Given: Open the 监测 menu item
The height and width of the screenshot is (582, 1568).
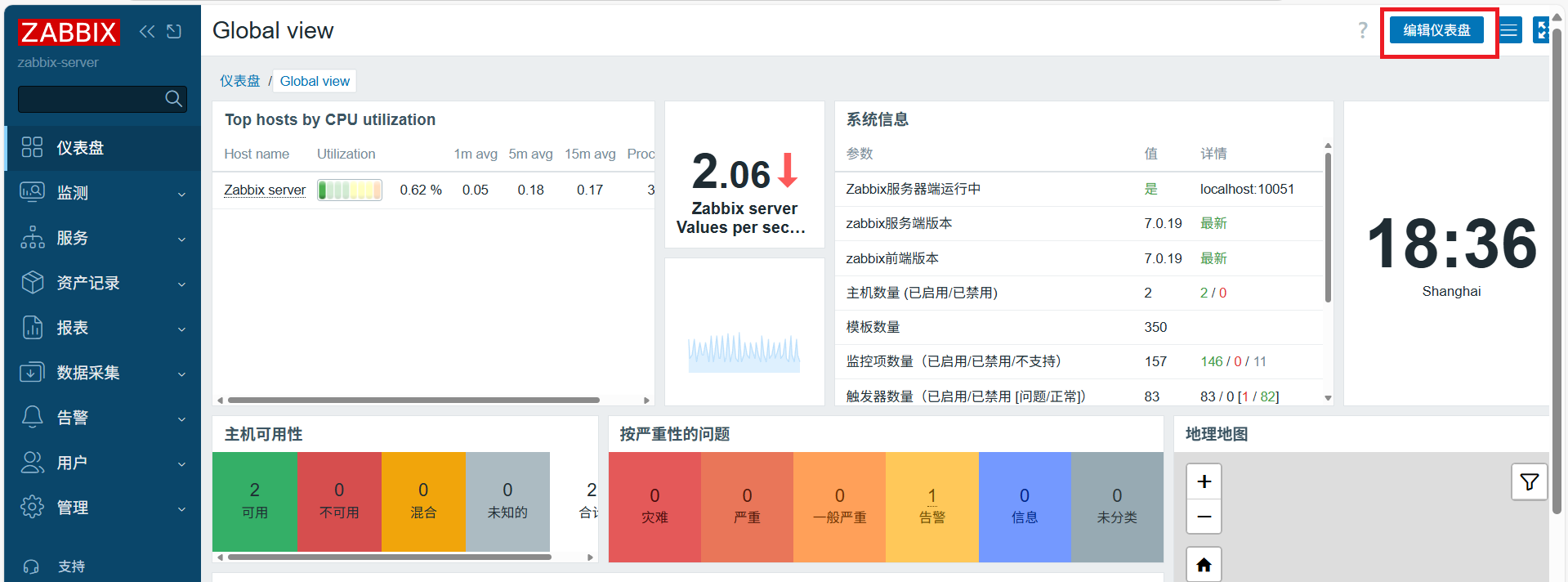Looking at the screenshot, I should (103, 193).
